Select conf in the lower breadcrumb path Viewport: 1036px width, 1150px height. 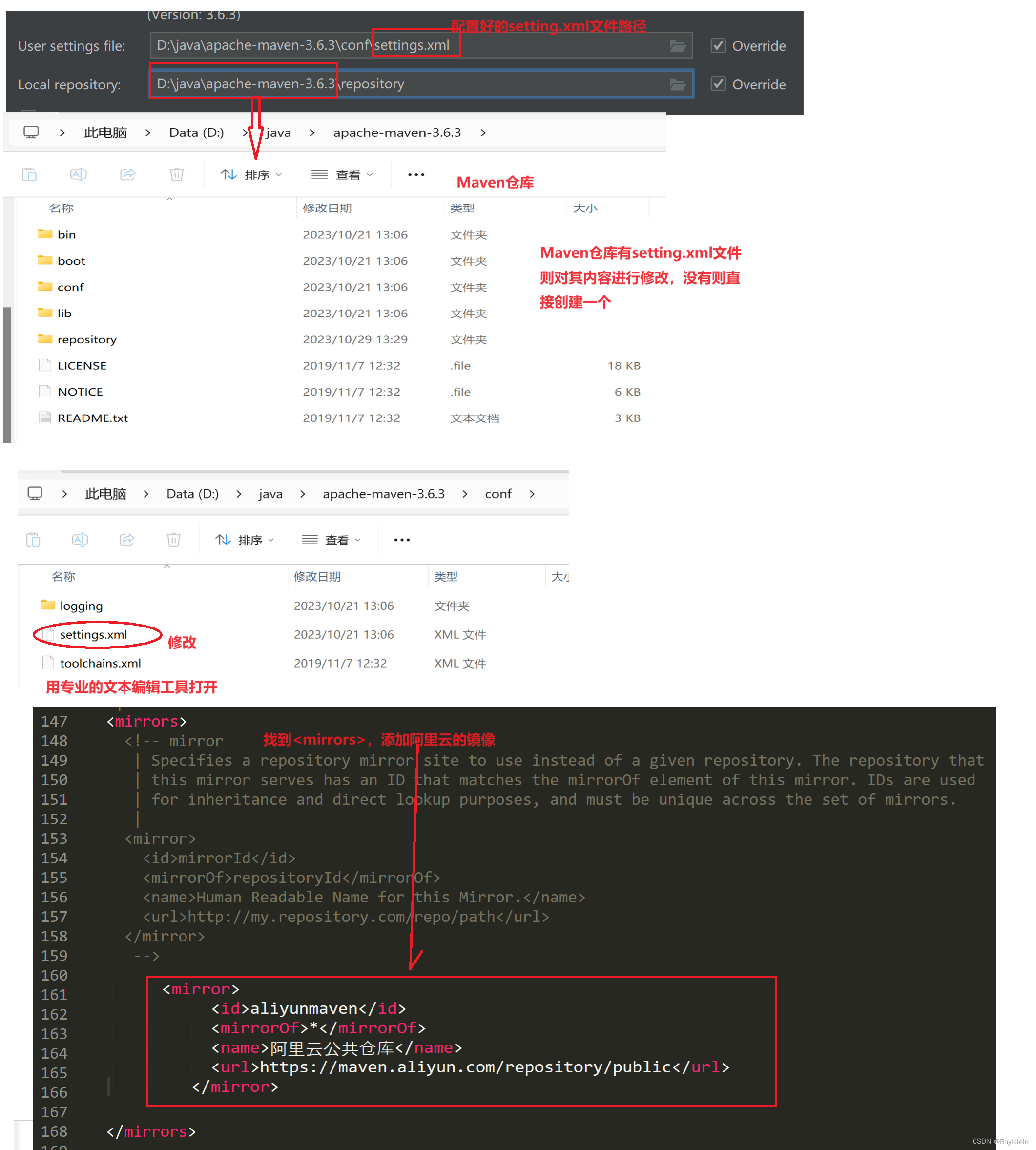(x=498, y=494)
